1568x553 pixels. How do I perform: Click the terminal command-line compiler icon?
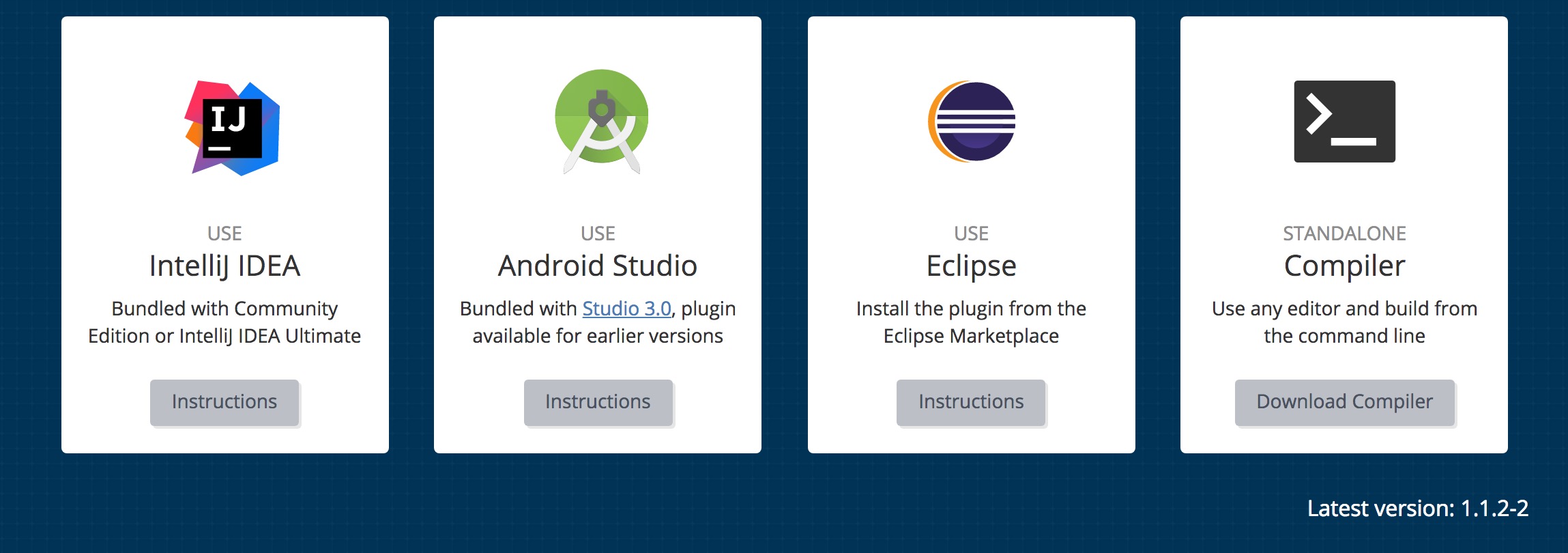1344,122
